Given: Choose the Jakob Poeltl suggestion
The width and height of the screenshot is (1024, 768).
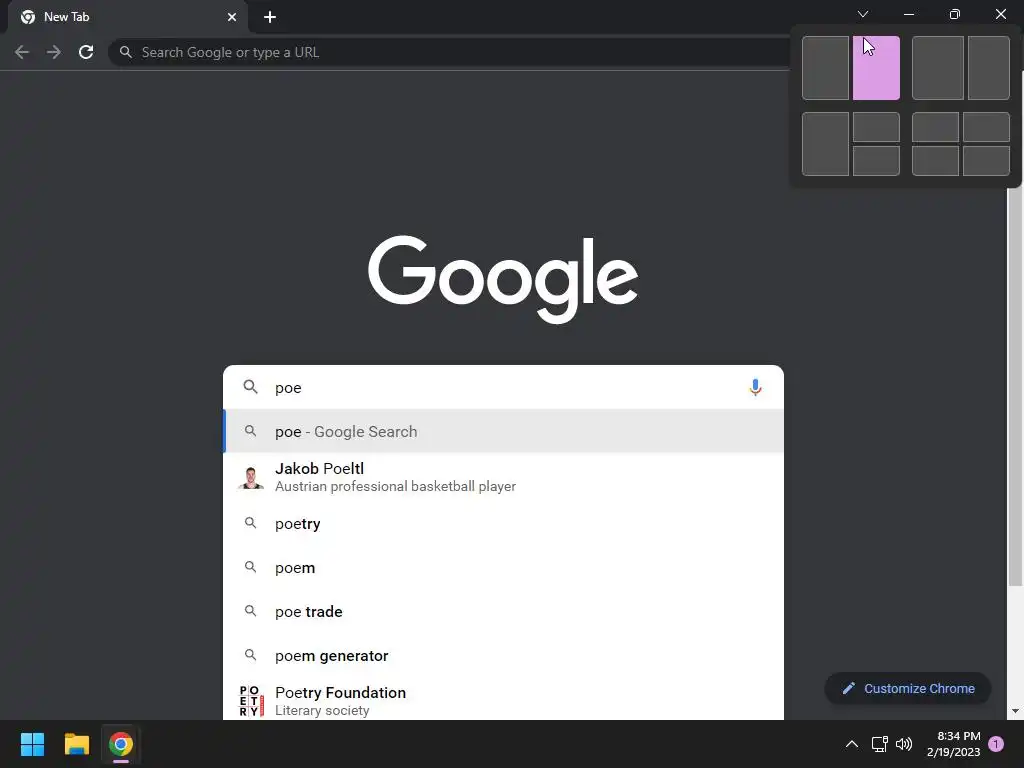Looking at the screenshot, I should click(503, 477).
